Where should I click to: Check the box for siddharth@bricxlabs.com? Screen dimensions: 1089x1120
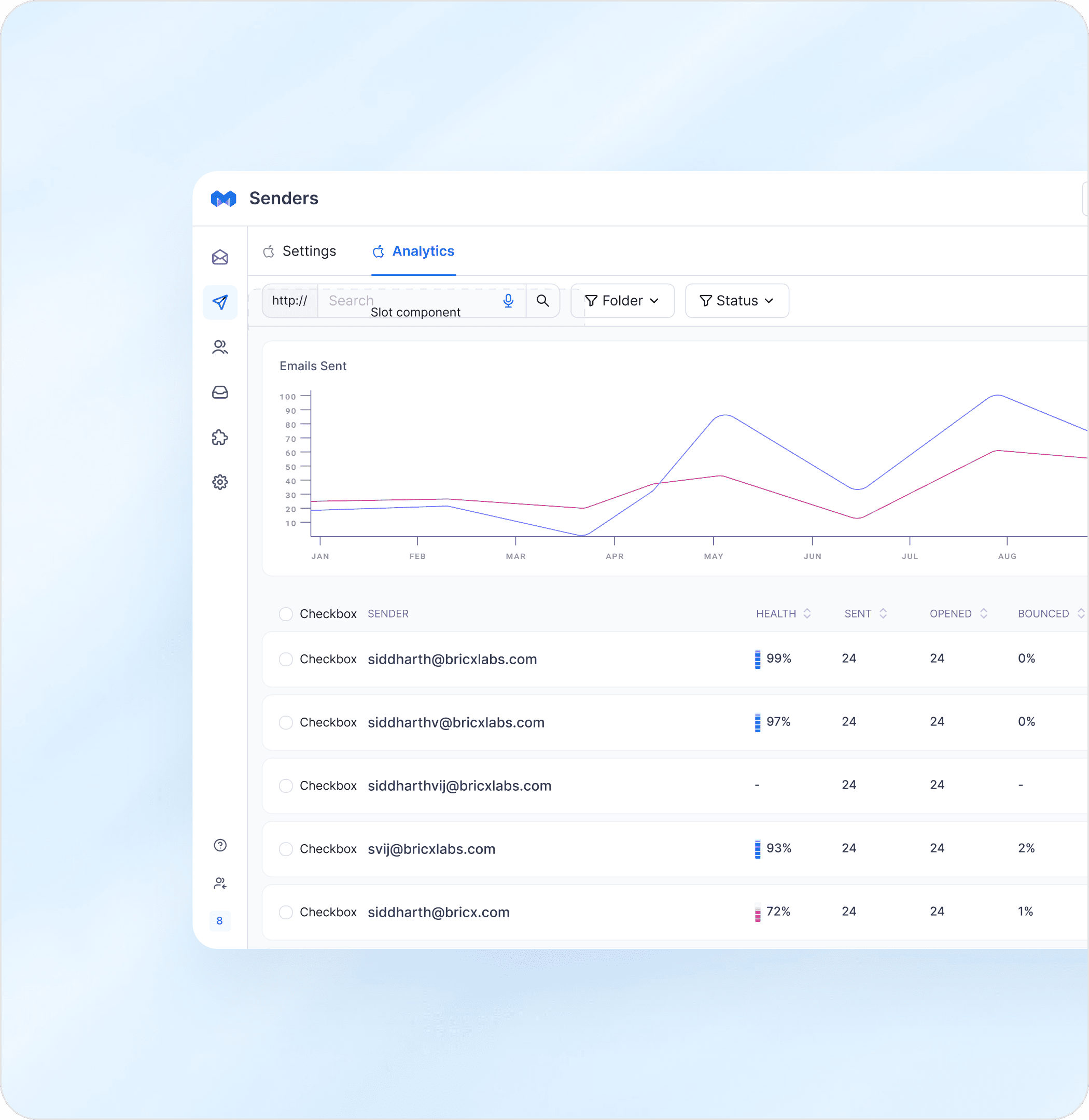click(286, 659)
